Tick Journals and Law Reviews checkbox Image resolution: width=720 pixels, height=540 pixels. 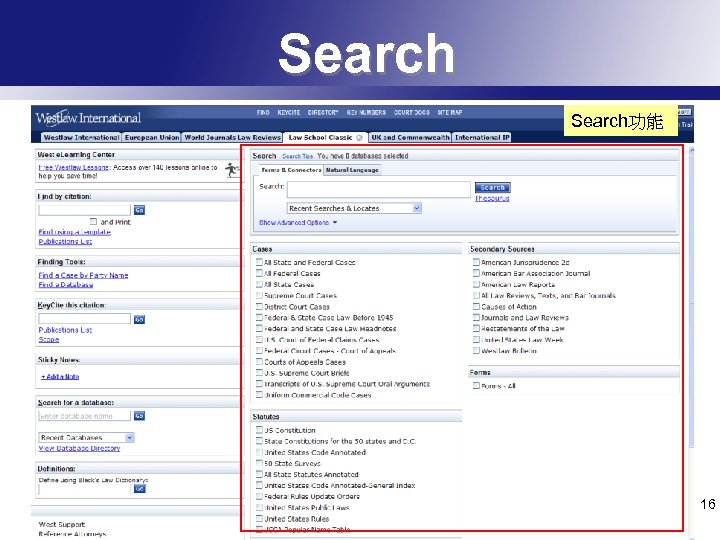tap(476, 317)
